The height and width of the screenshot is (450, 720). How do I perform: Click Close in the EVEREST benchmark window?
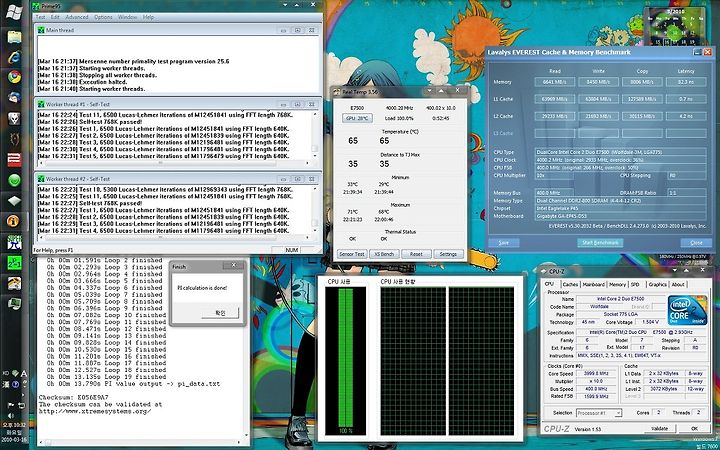point(696,243)
